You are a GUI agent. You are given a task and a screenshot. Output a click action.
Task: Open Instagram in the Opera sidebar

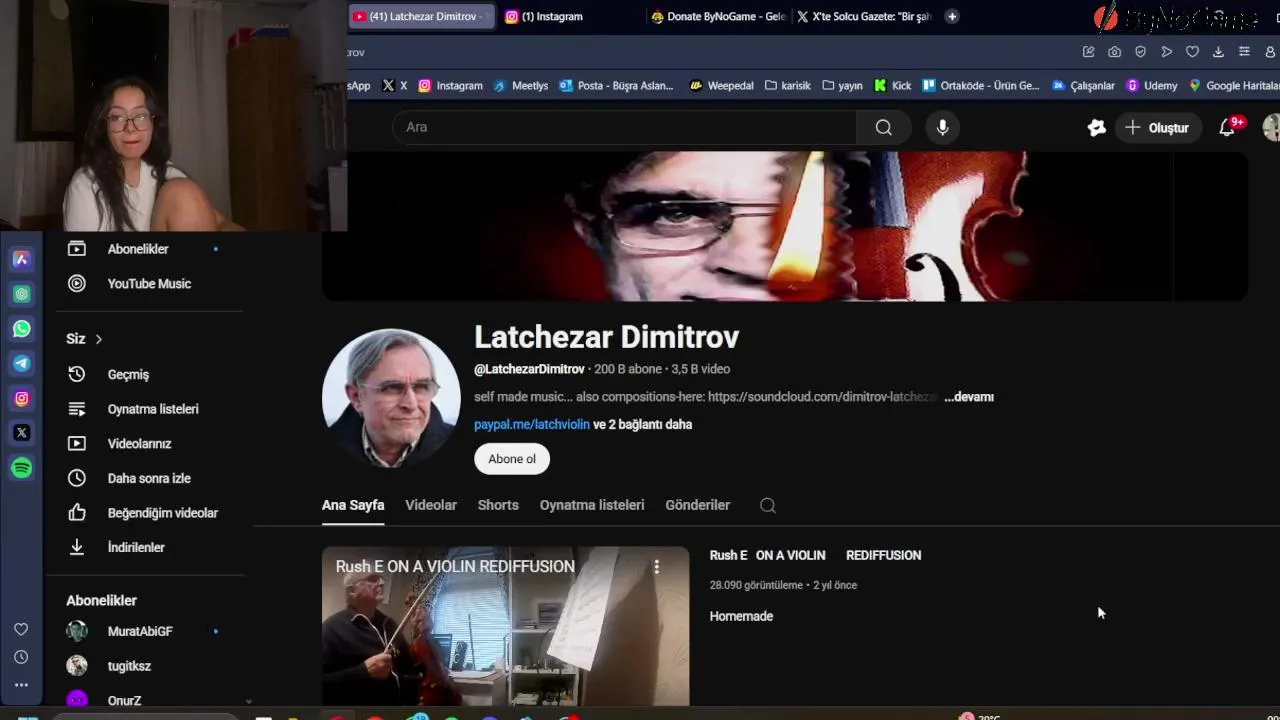(21, 398)
